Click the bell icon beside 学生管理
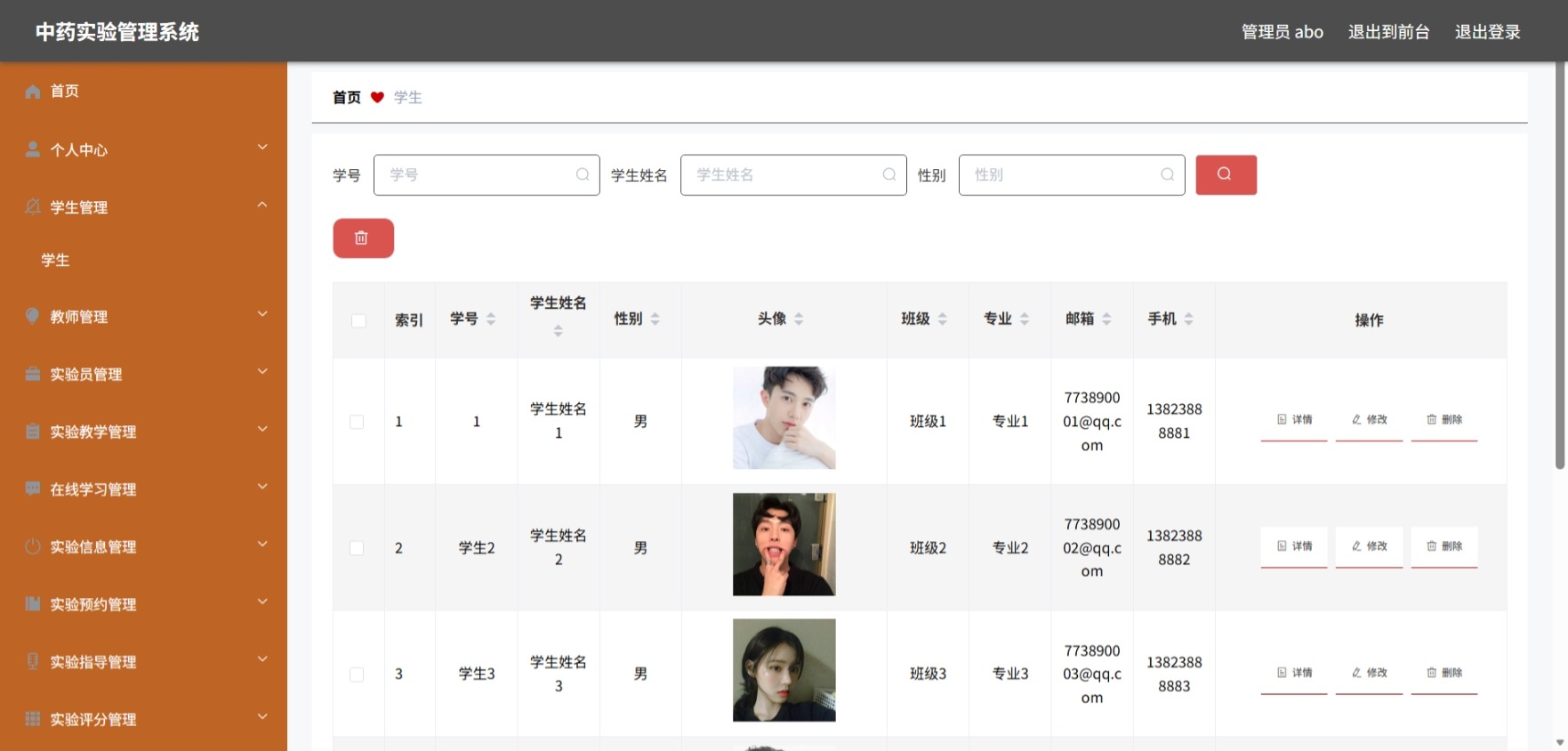This screenshot has width=1568, height=751. 33,206
